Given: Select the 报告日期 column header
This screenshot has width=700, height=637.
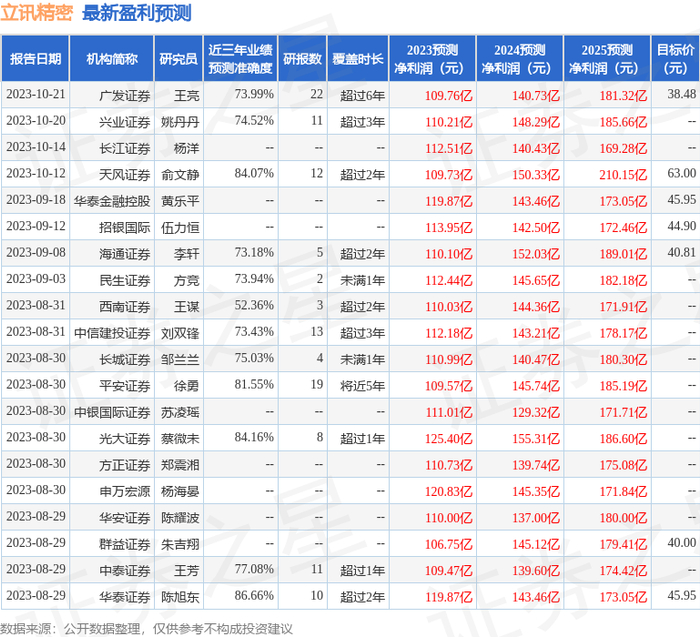Looking at the screenshot, I should pyautogui.click(x=35, y=58).
